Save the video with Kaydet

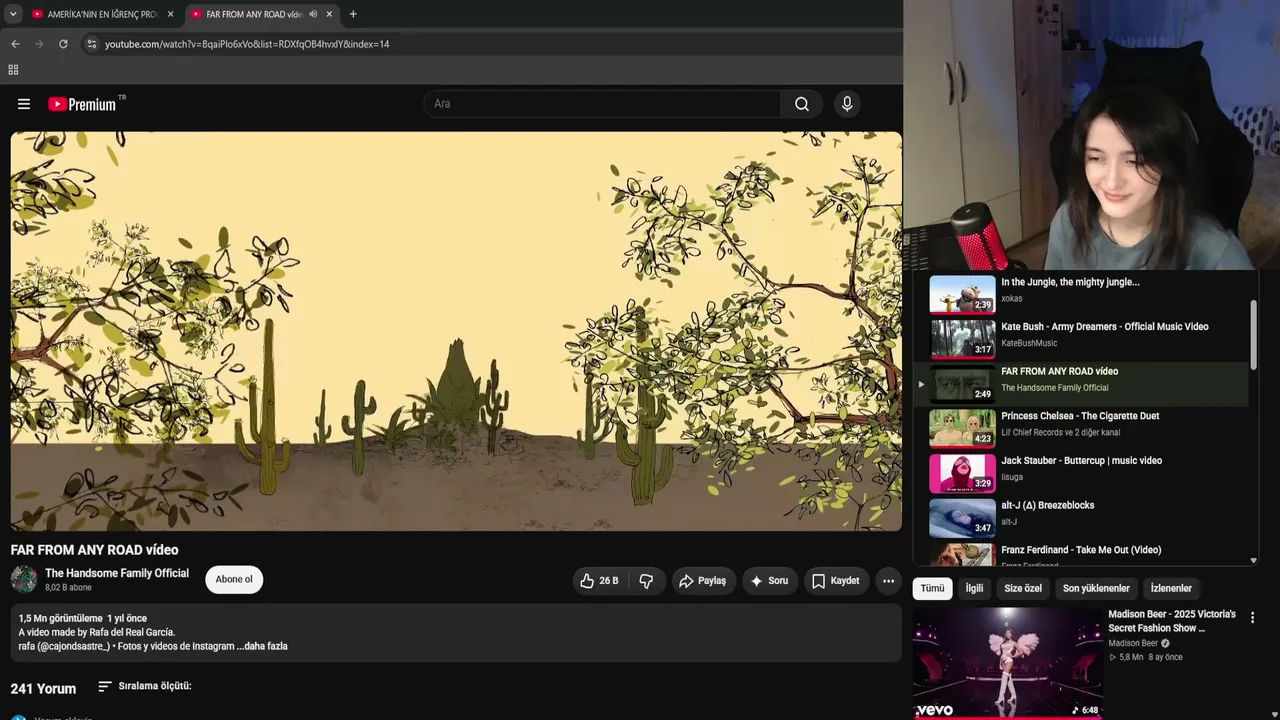836,581
